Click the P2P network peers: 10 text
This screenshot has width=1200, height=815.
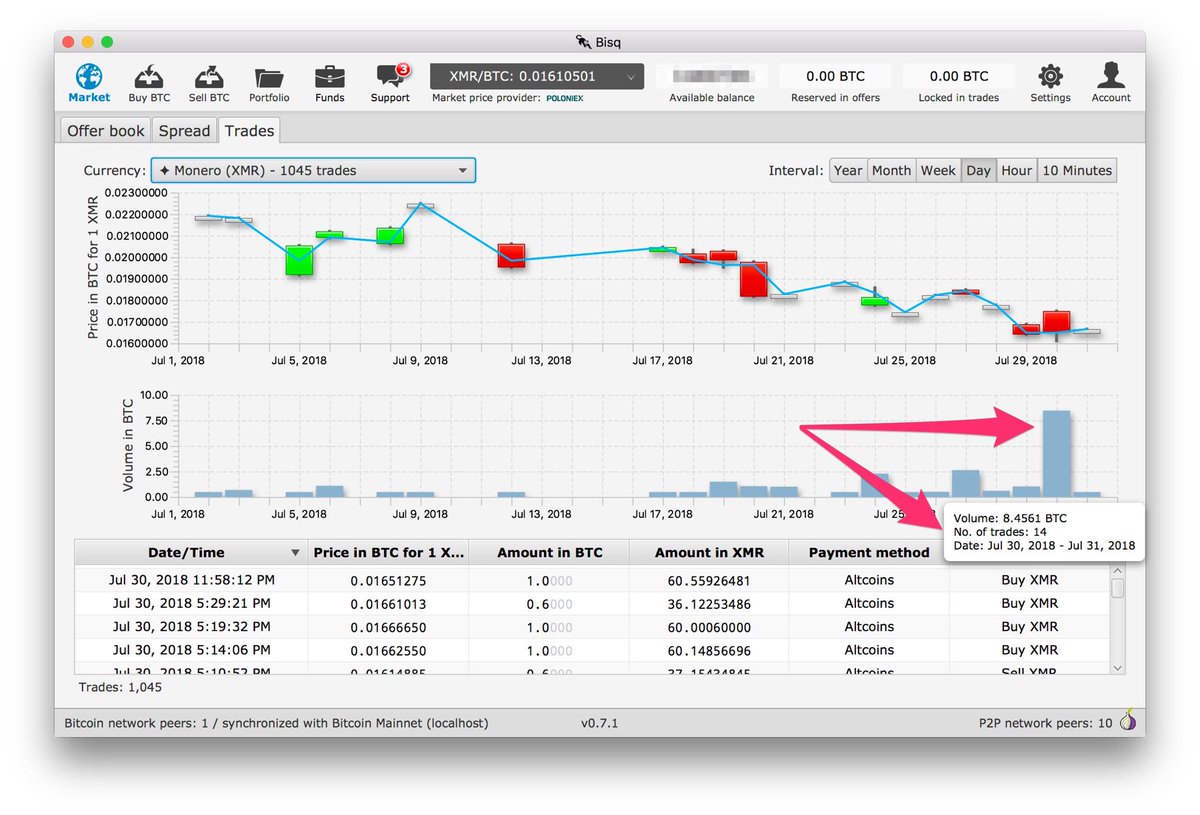tap(1045, 722)
